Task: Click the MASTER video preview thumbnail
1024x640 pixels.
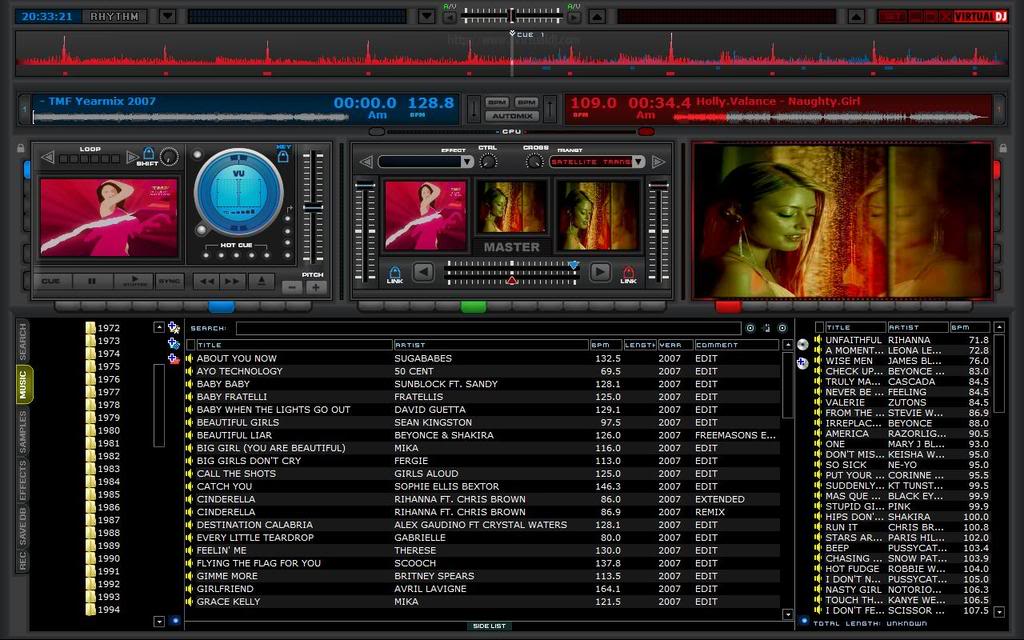Action: click(x=511, y=208)
